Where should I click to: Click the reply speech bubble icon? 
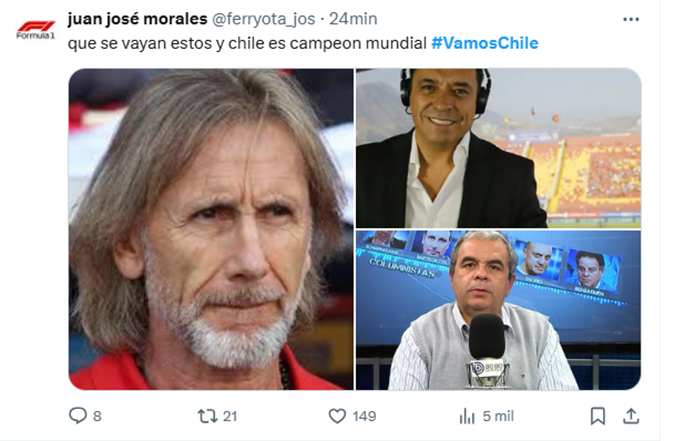pos(78,416)
